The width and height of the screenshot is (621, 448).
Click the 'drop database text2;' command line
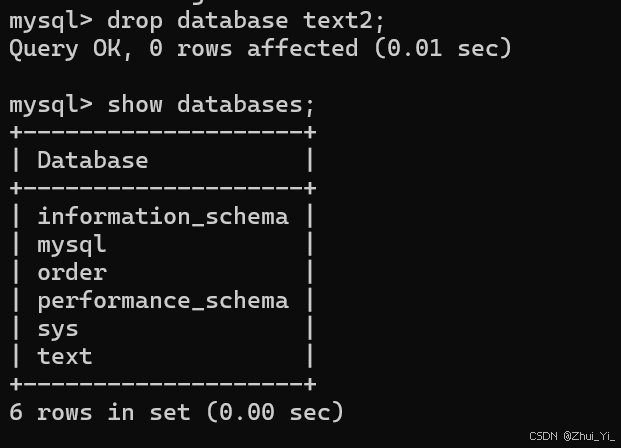(x=197, y=21)
